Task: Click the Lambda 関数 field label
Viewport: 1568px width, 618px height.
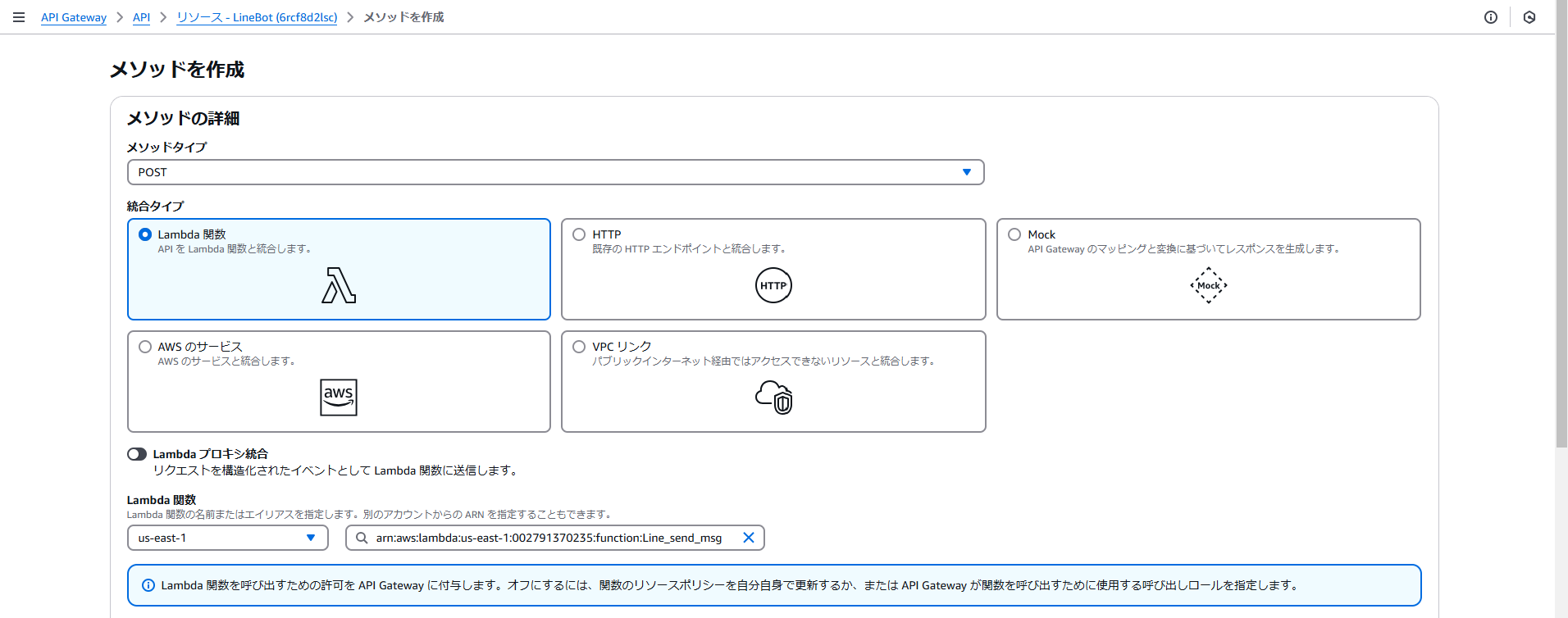Action: (162, 500)
